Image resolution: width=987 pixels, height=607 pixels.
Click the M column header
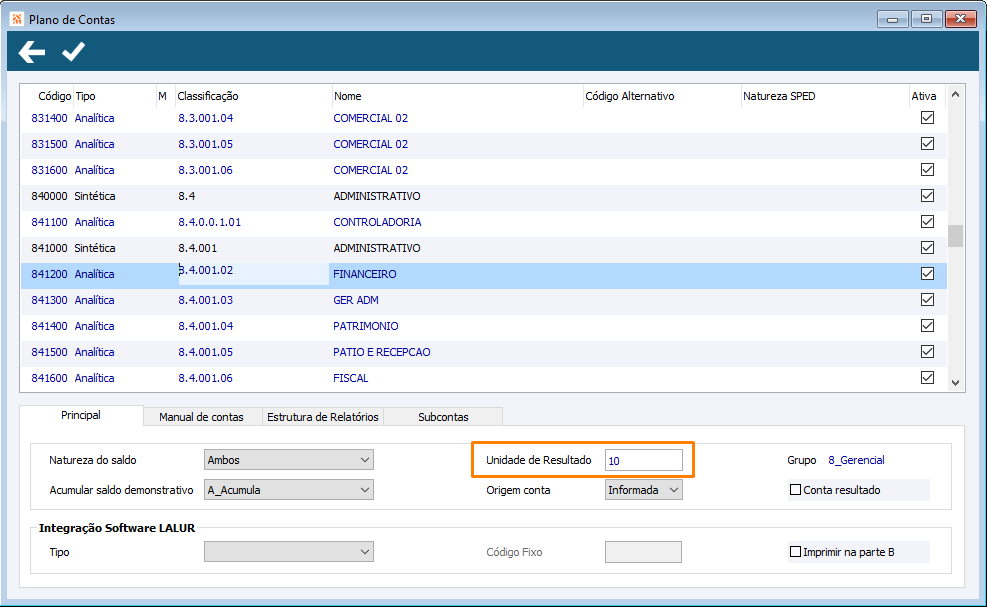pyautogui.click(x=162, y=96)
